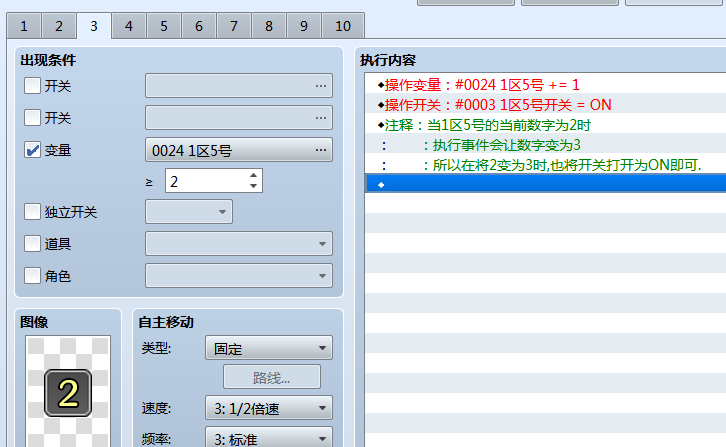The height and width of the screenshot is (447, 726).
Task: Expand the 角色 actor dropdown
Action: pos(239,276)
